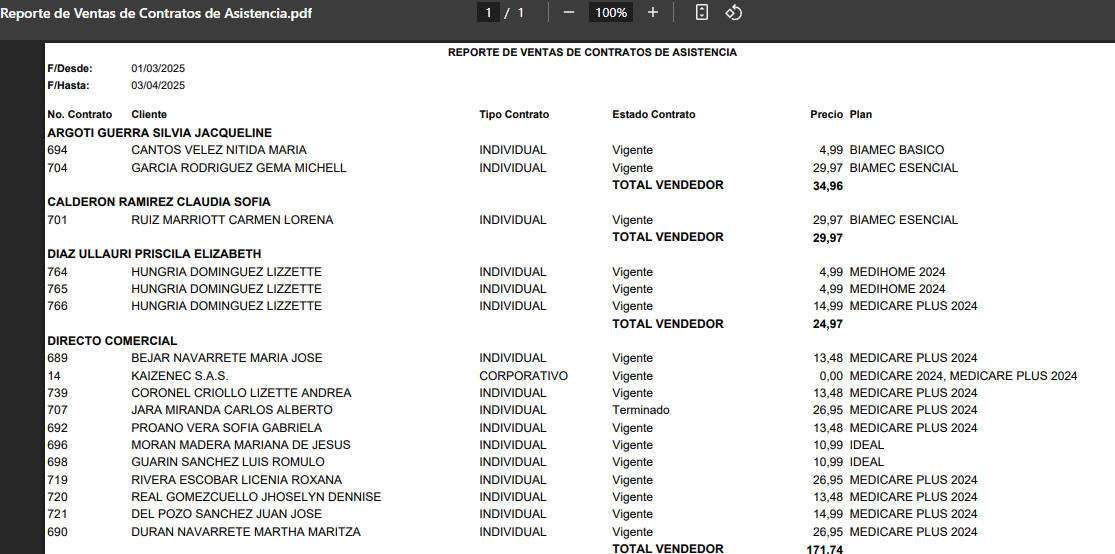1115x554 pixels.
Task: Rotate the document counterclockwise
Action: pos(734,12)
